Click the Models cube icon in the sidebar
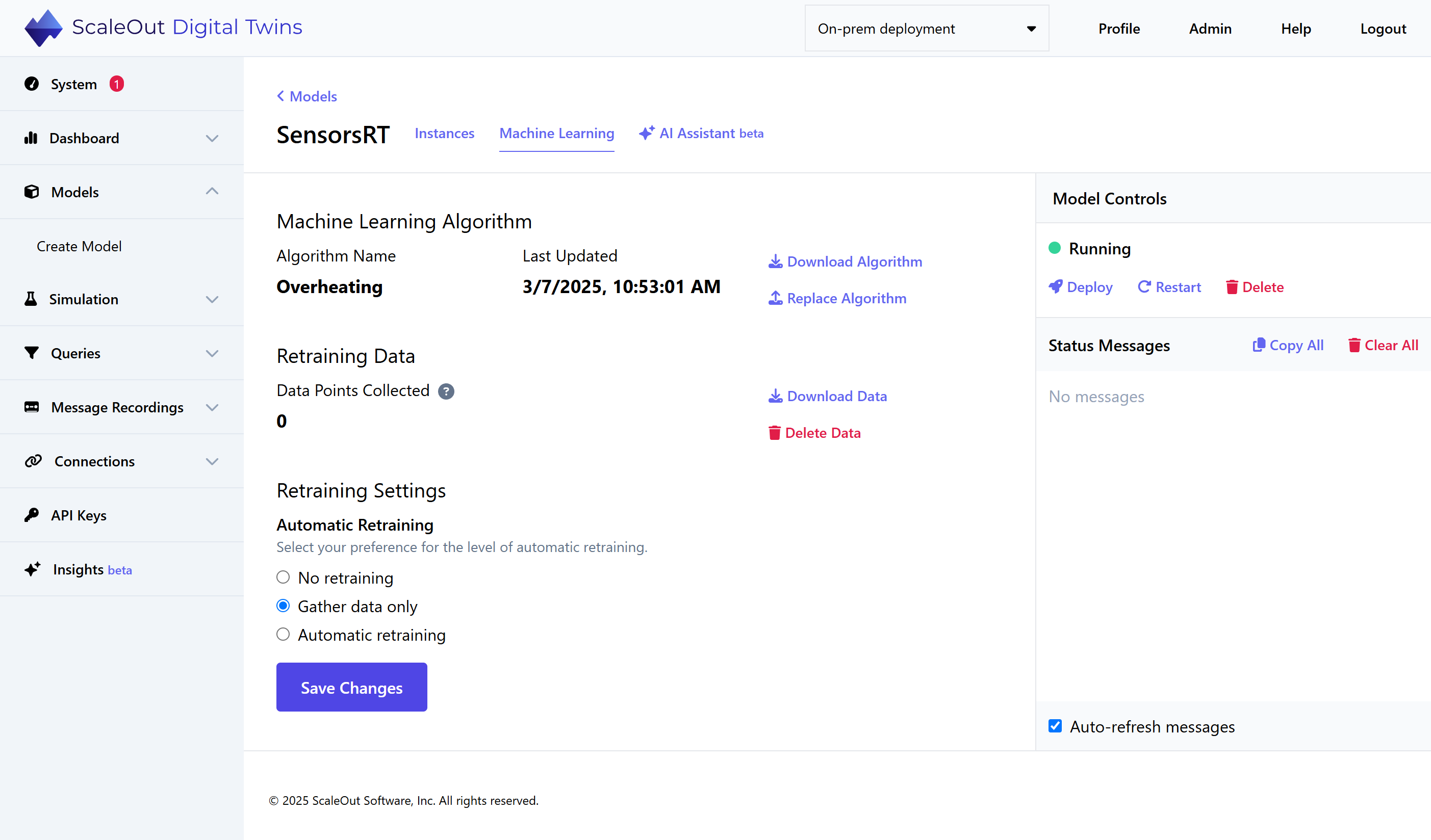This screenshot has height=840, width=1431. 32,192
